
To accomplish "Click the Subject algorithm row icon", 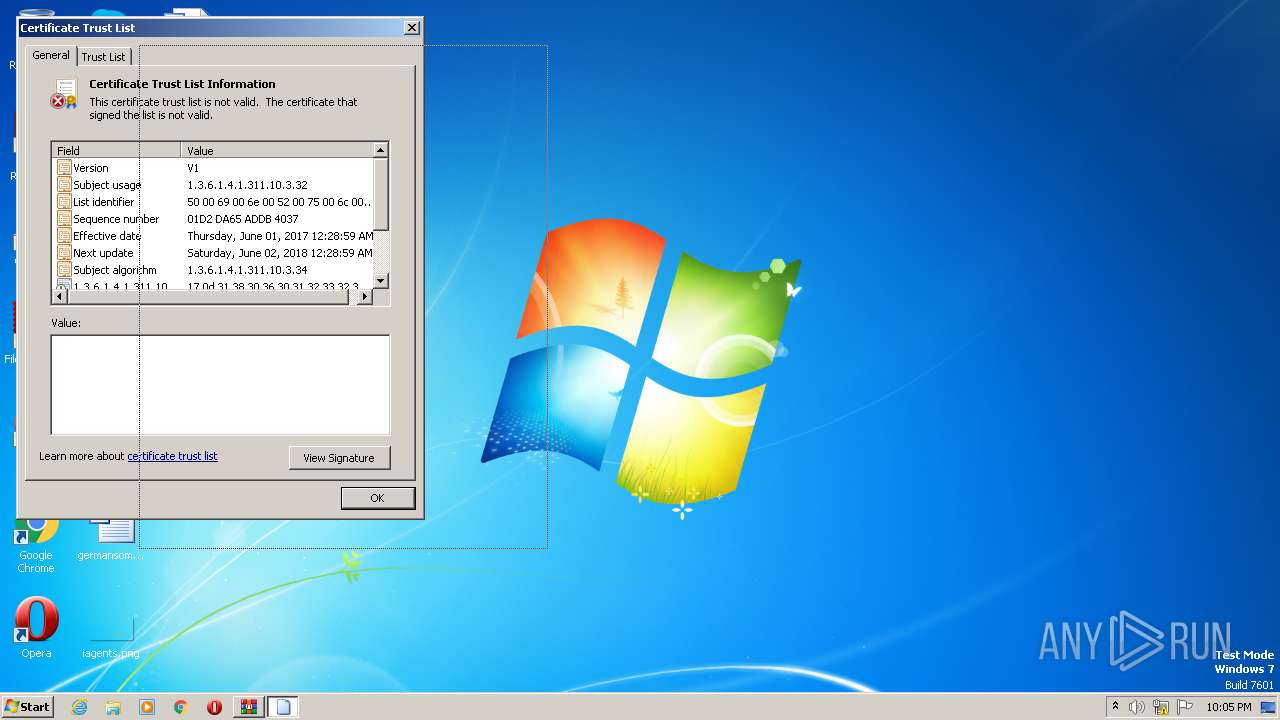I will click(64, 270).
